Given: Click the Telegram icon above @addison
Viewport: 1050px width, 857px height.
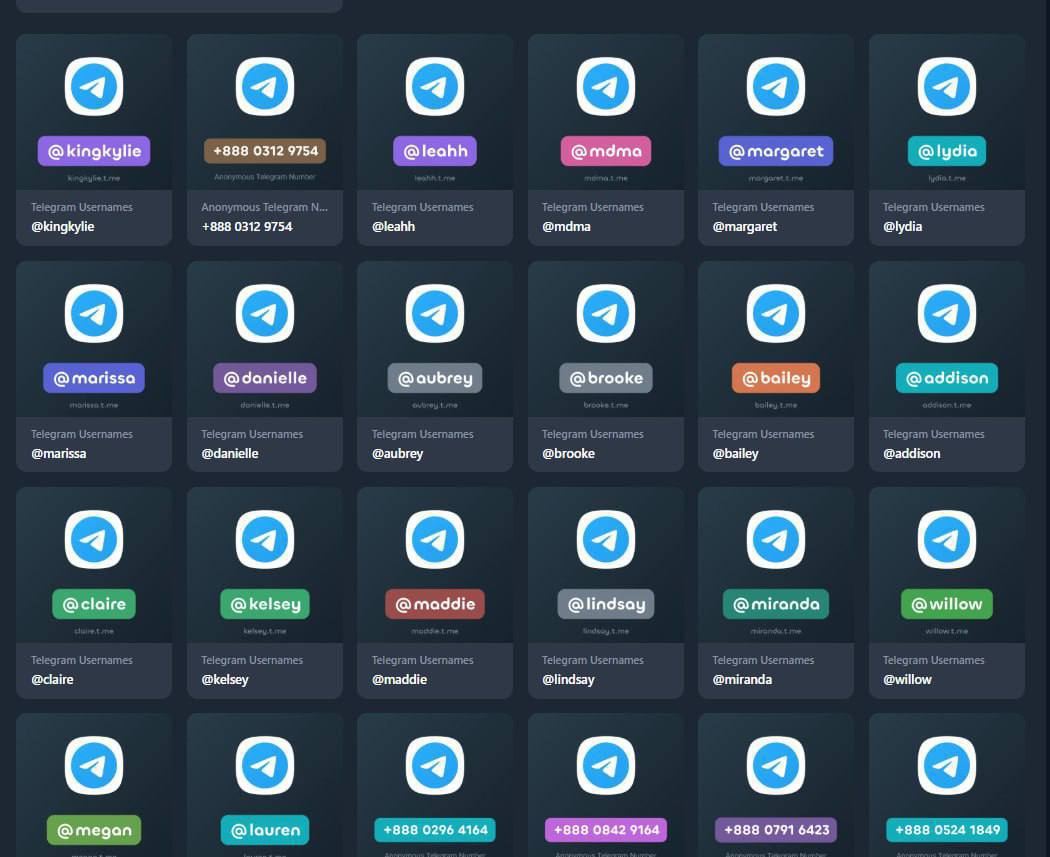Looking at the screenshot, I should coord(946,313).
